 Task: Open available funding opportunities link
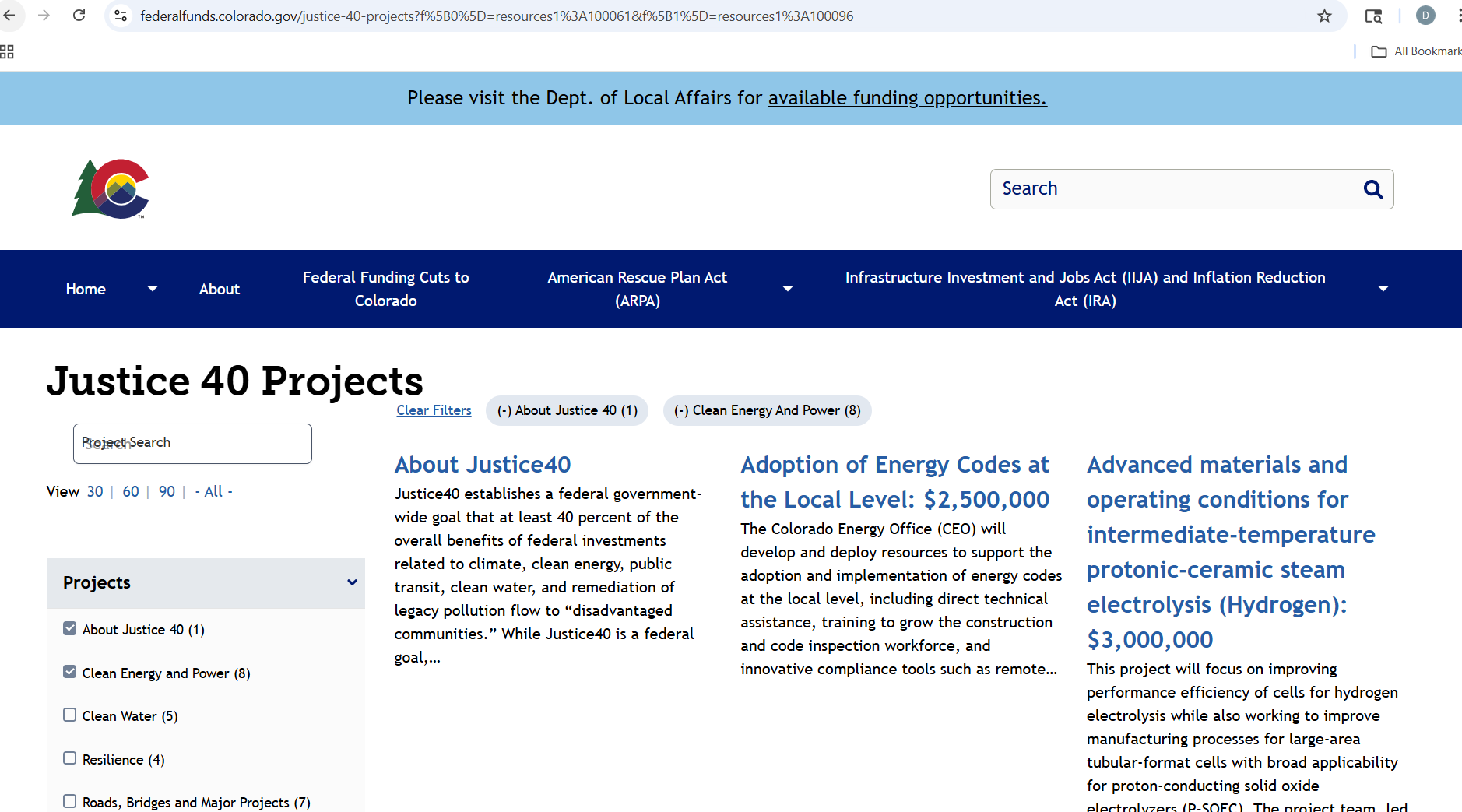click(907, 98)
